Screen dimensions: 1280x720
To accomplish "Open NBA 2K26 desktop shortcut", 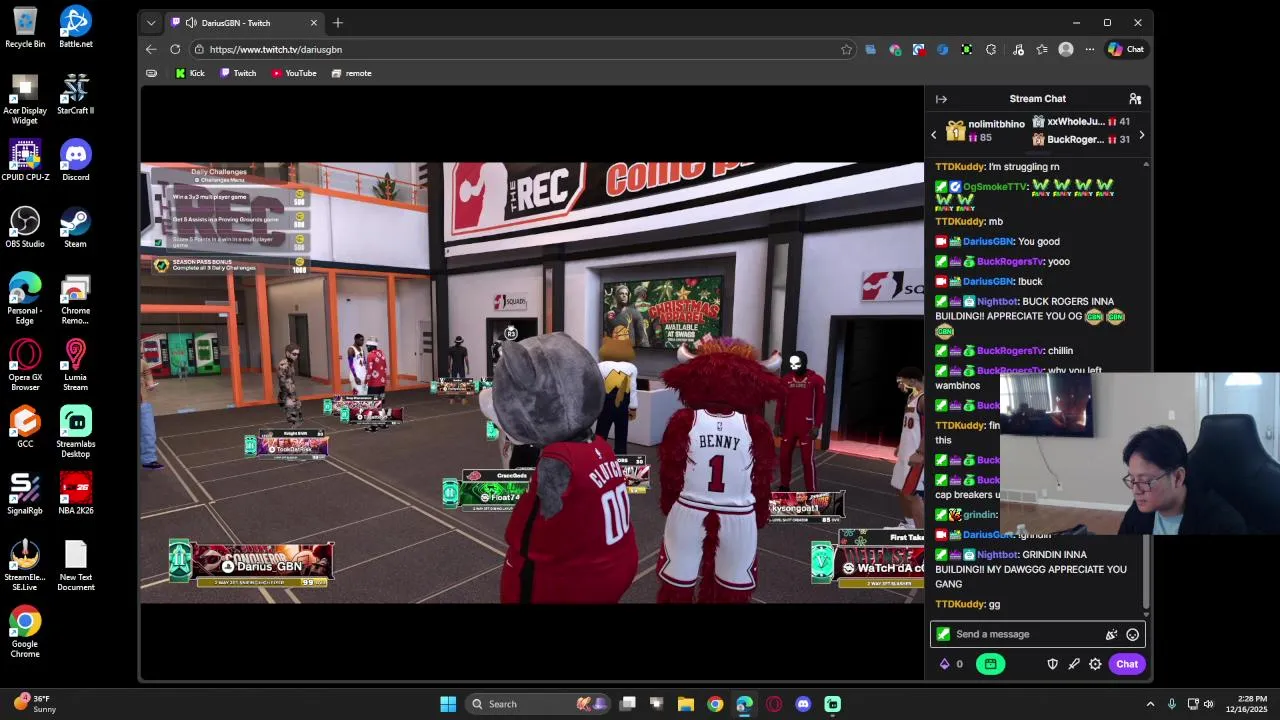I will 75,495.
